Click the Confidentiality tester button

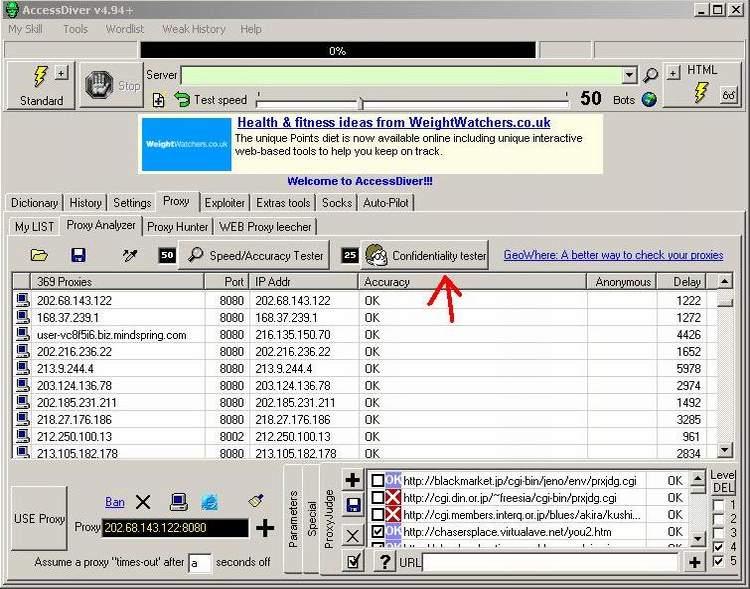click(426, 256)
